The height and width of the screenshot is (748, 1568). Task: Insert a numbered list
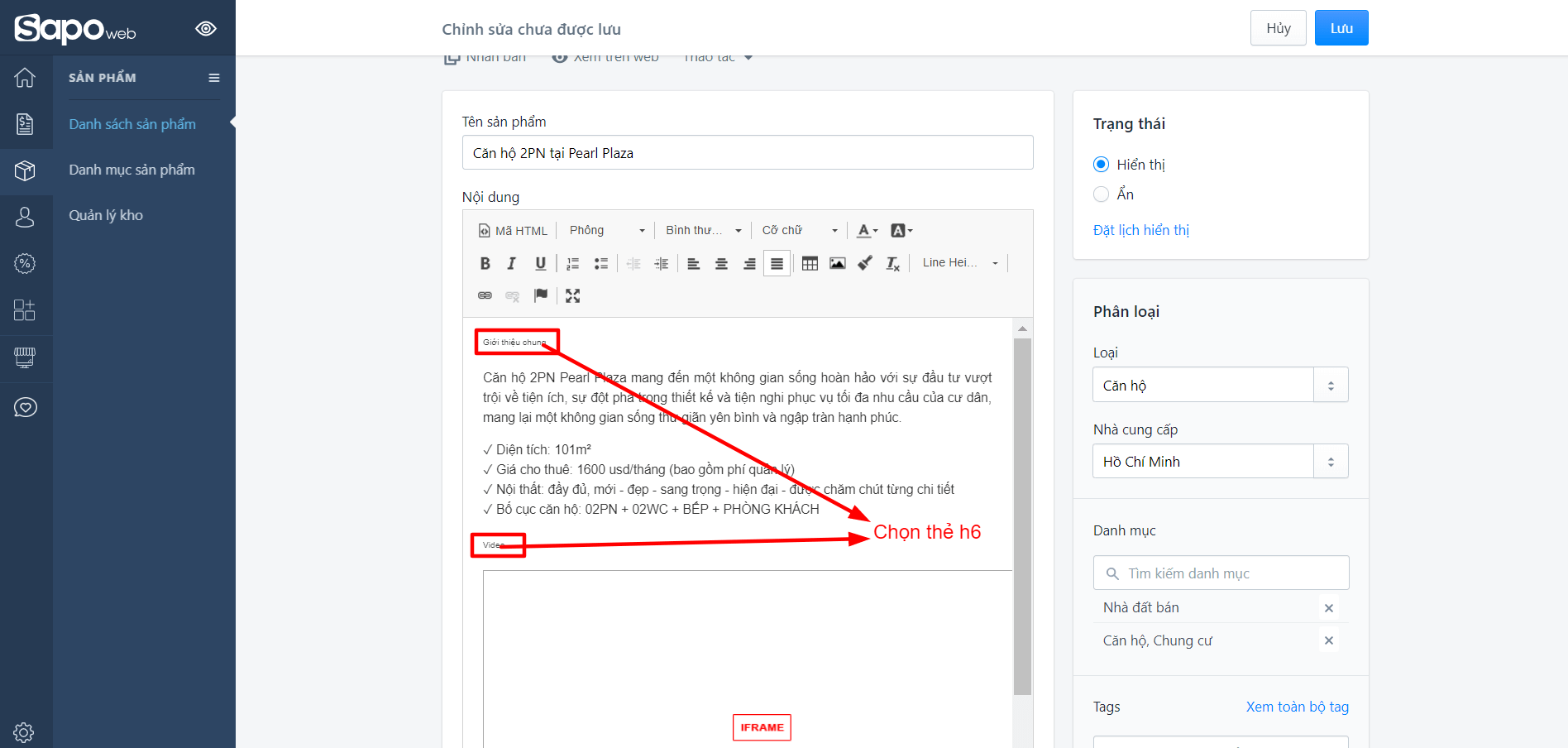(573, 263)
